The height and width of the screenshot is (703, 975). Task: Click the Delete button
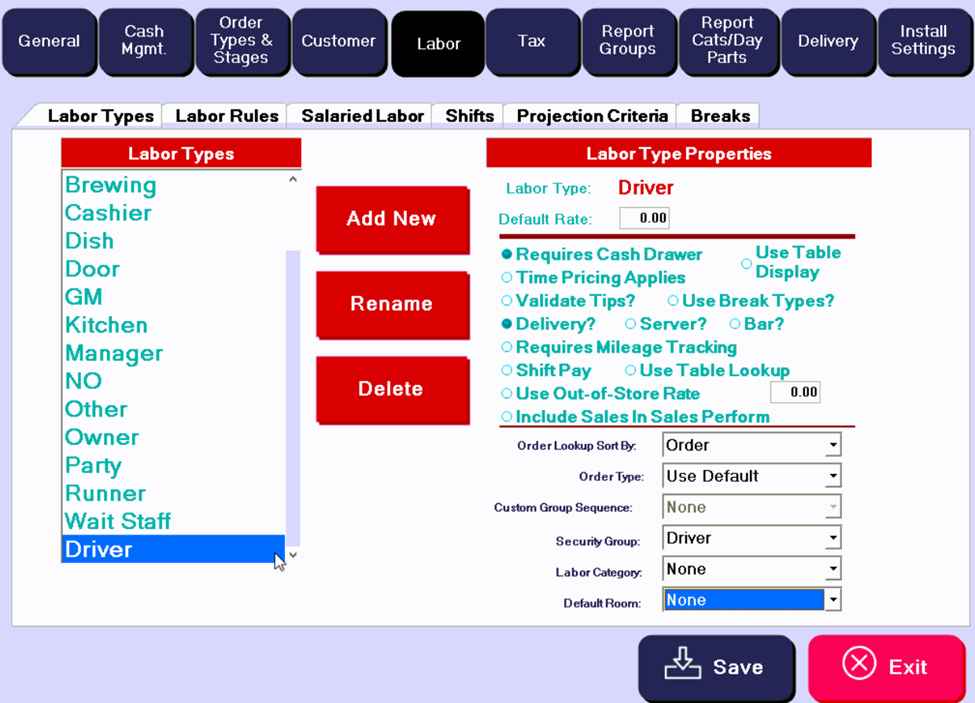point(392,389)
